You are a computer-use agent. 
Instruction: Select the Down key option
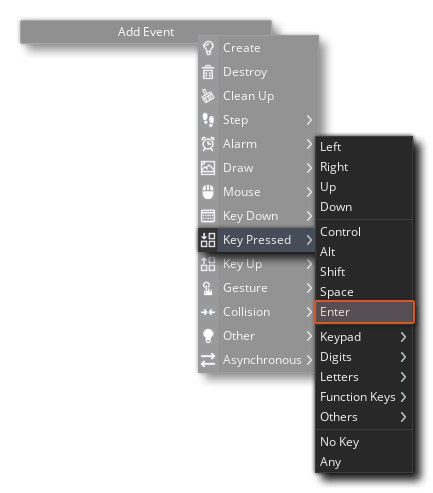364,207
